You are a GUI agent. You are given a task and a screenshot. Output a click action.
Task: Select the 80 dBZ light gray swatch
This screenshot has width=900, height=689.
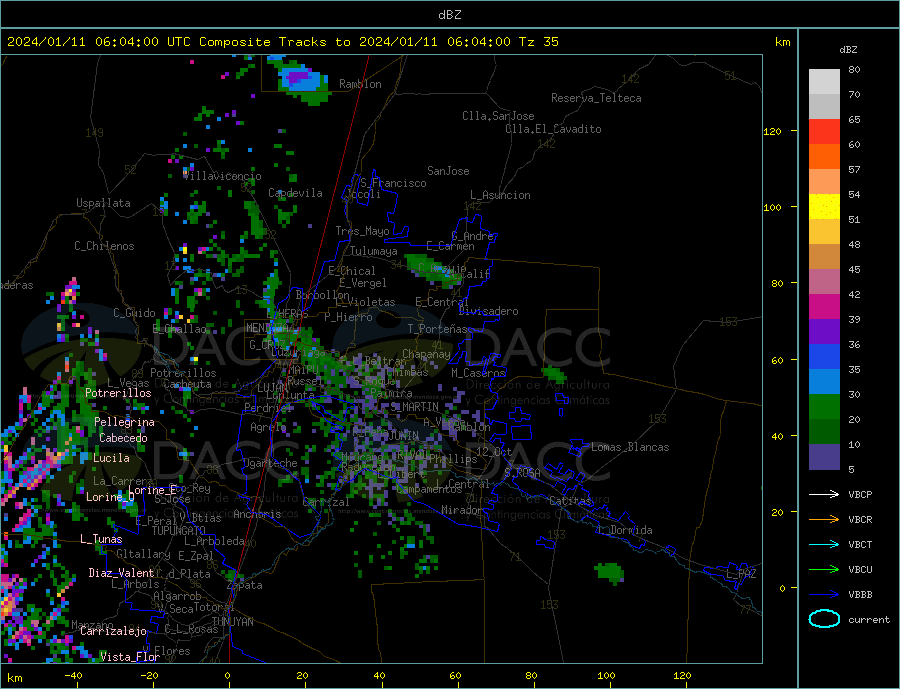(824, 82)
